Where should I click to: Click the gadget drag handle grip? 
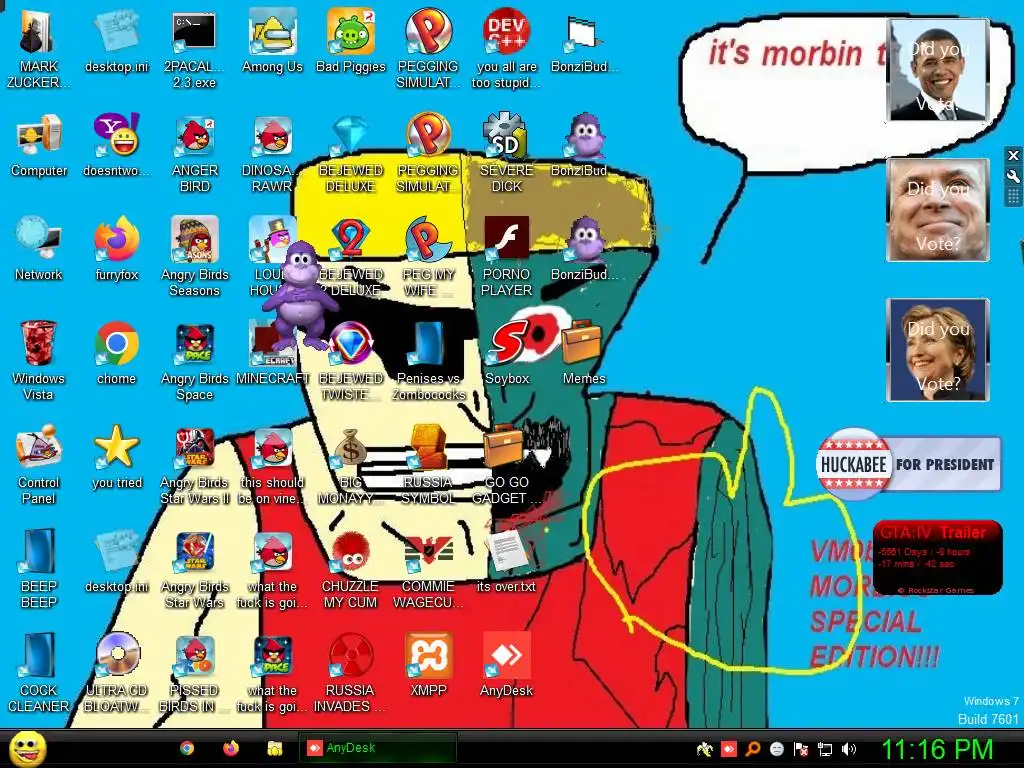pyautogui.click(x=1013, y=197)
